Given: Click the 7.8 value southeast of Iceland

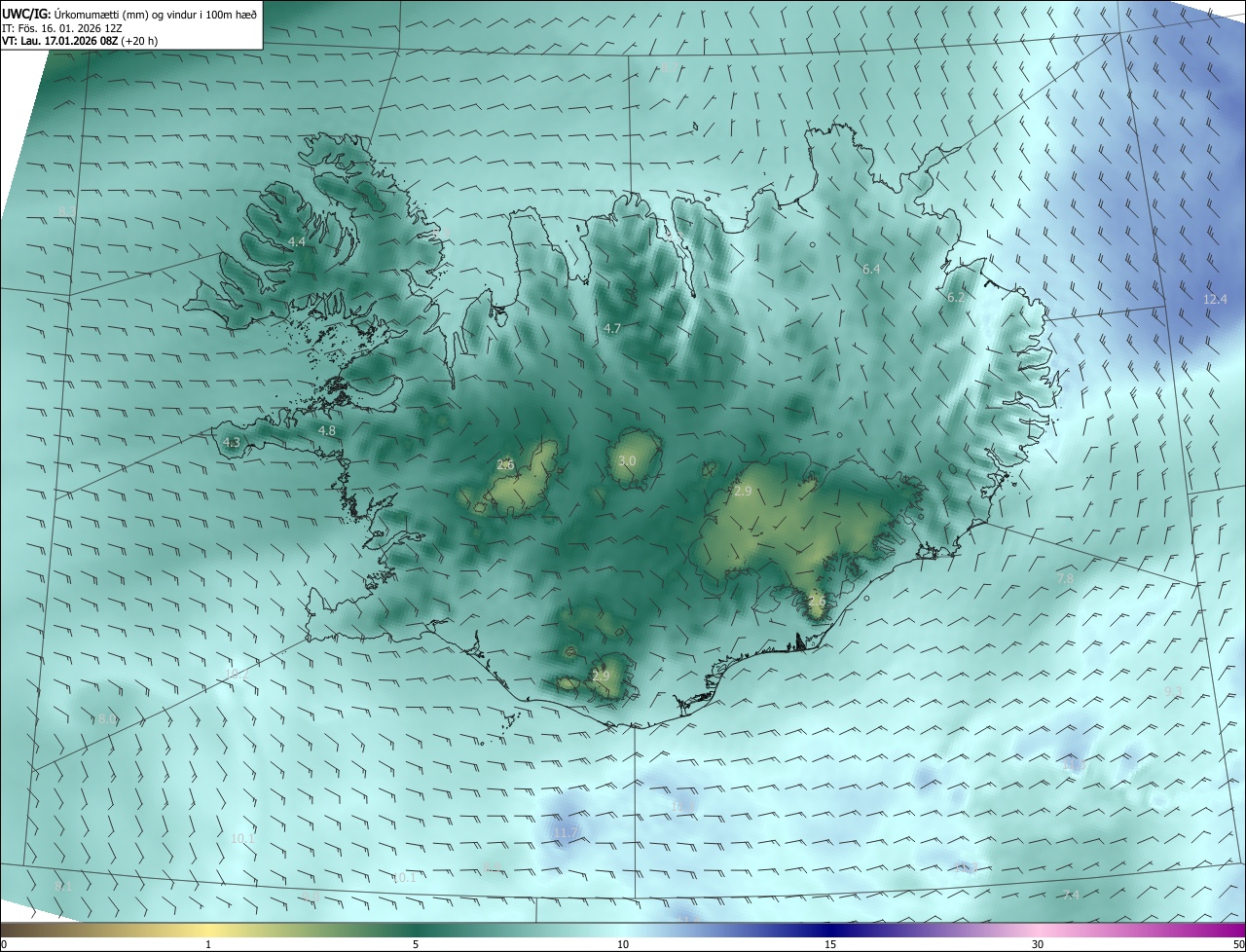Looking at the screenshot, I should click(1066, 579).
